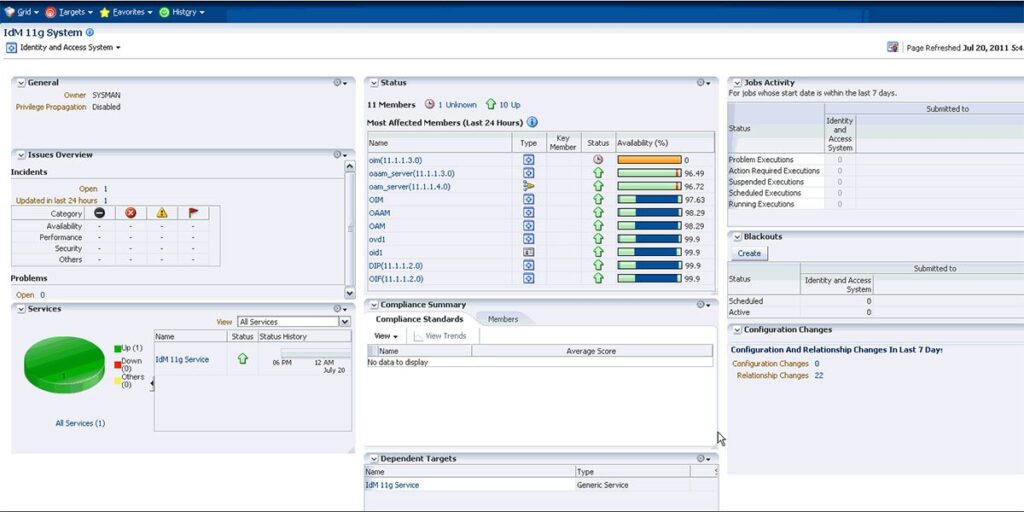This screenshot has height=512, width=1024.
Task: Collapse the Dependent Targets panel
Action: [374, 459]
